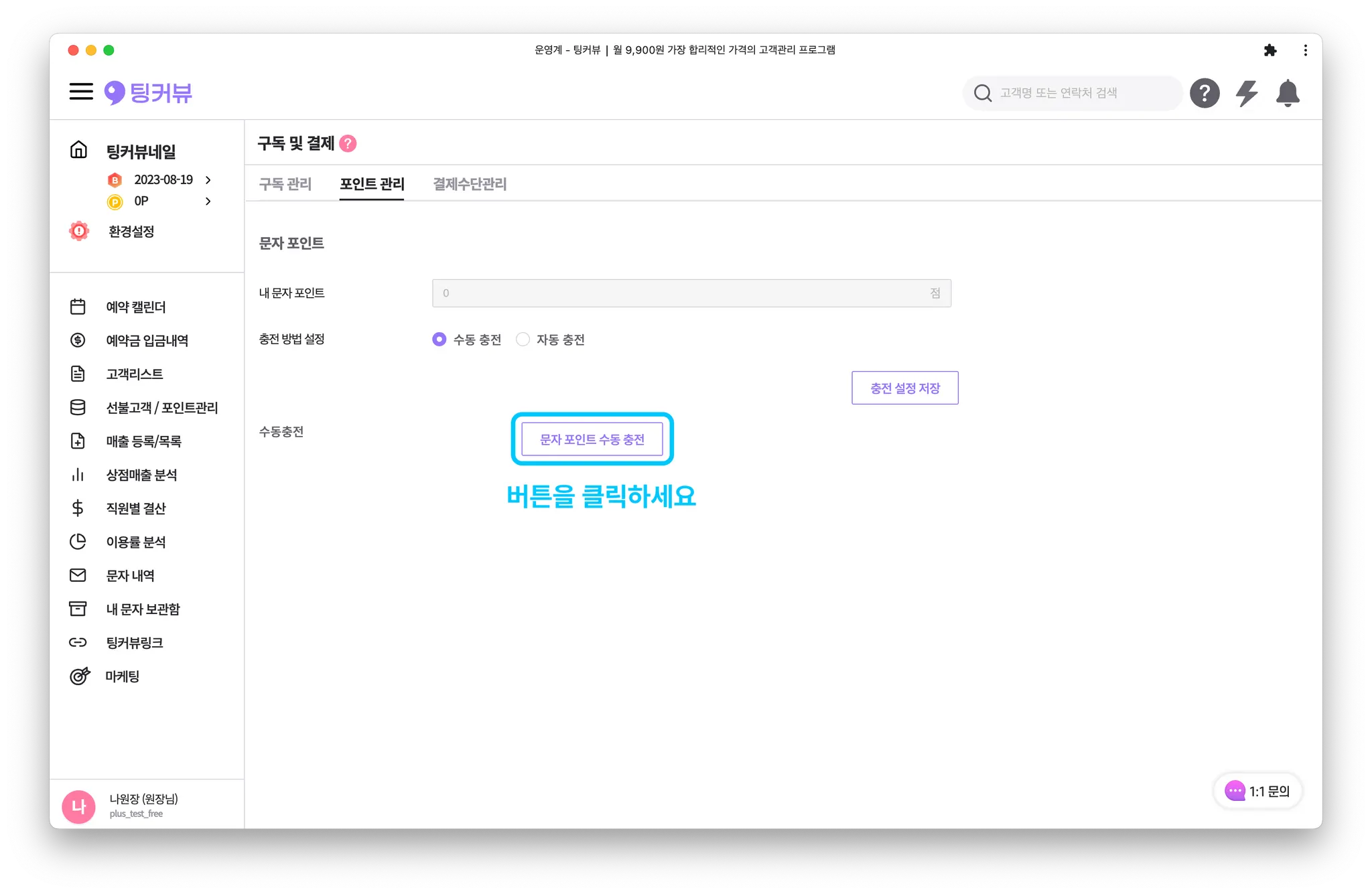1372x894 pixels.
Task: Select the 자동 충전 radio button
Action: 523,340
